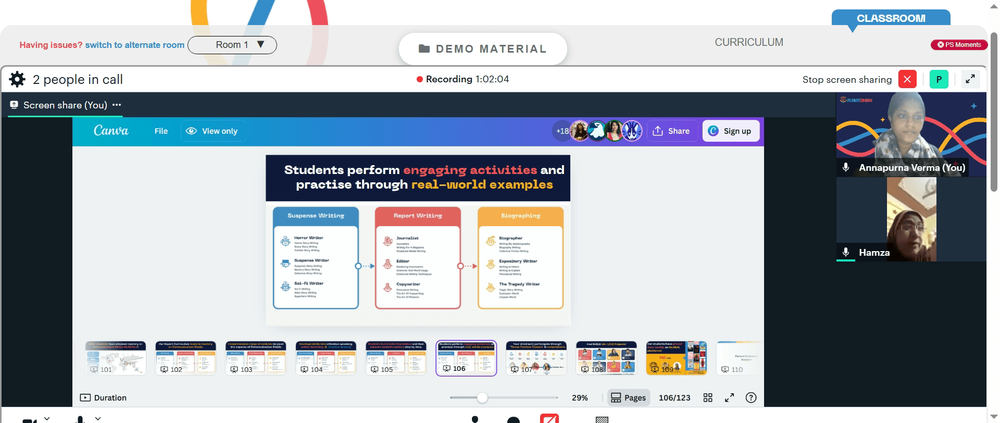The width and height of the screenshot is (1000, 423).
Task: Open the Demo Material folder
Action: pyautogui.click(x=483, y=48)
